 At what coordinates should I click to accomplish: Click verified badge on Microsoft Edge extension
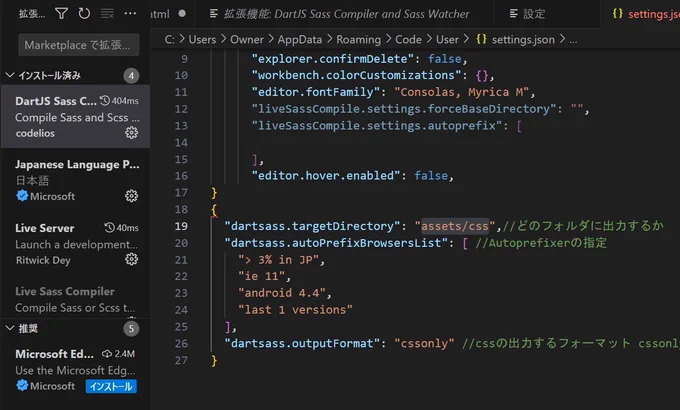(x=22, y=386)
